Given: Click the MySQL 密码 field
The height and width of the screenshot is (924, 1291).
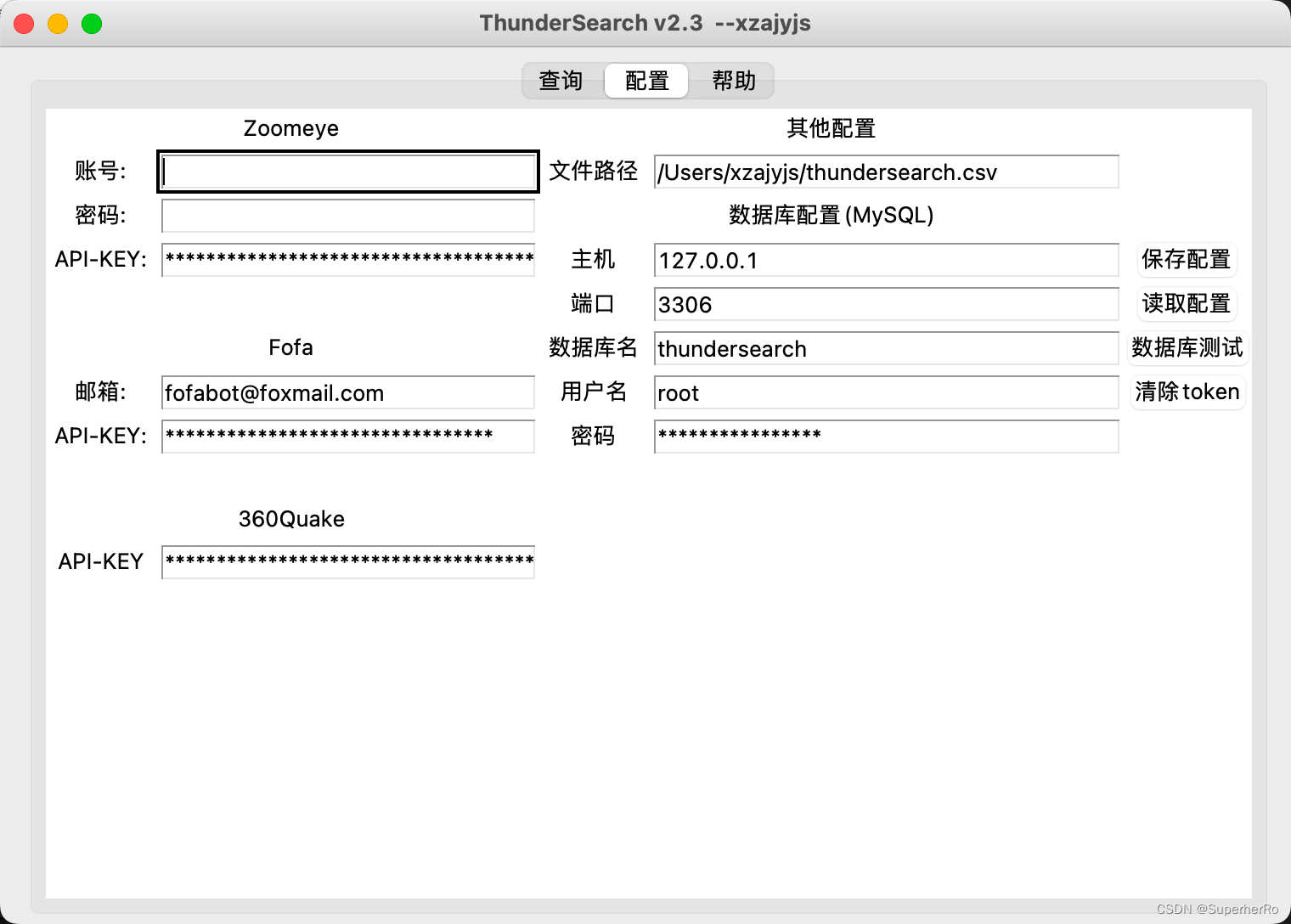Looking at the screenshot, I should click(x=887, y=437).
